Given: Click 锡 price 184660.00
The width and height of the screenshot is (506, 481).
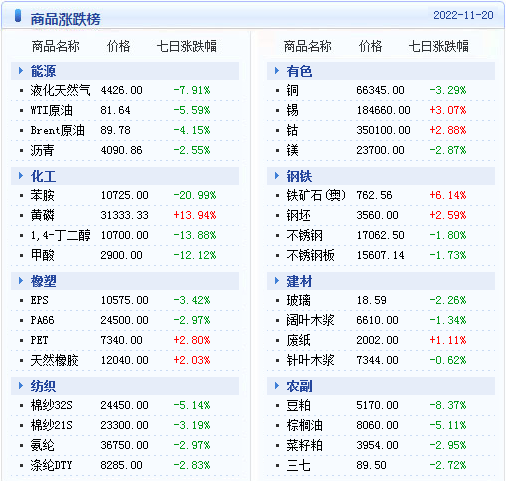Looking at the screenshot, I should click(383, 110).
